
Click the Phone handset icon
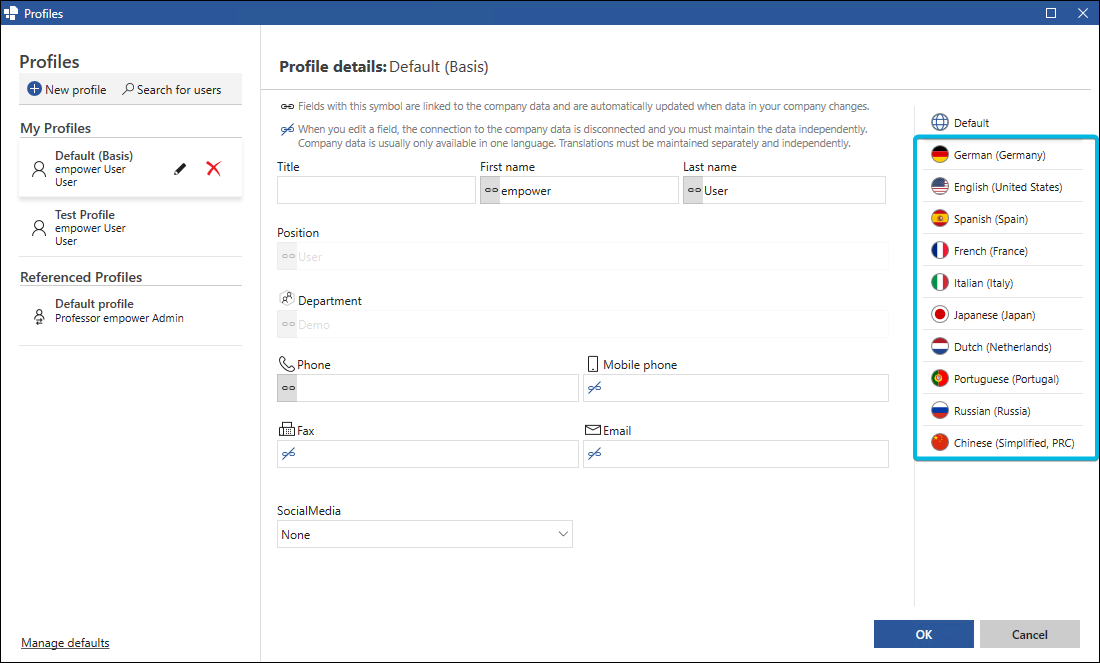[286, 363]
